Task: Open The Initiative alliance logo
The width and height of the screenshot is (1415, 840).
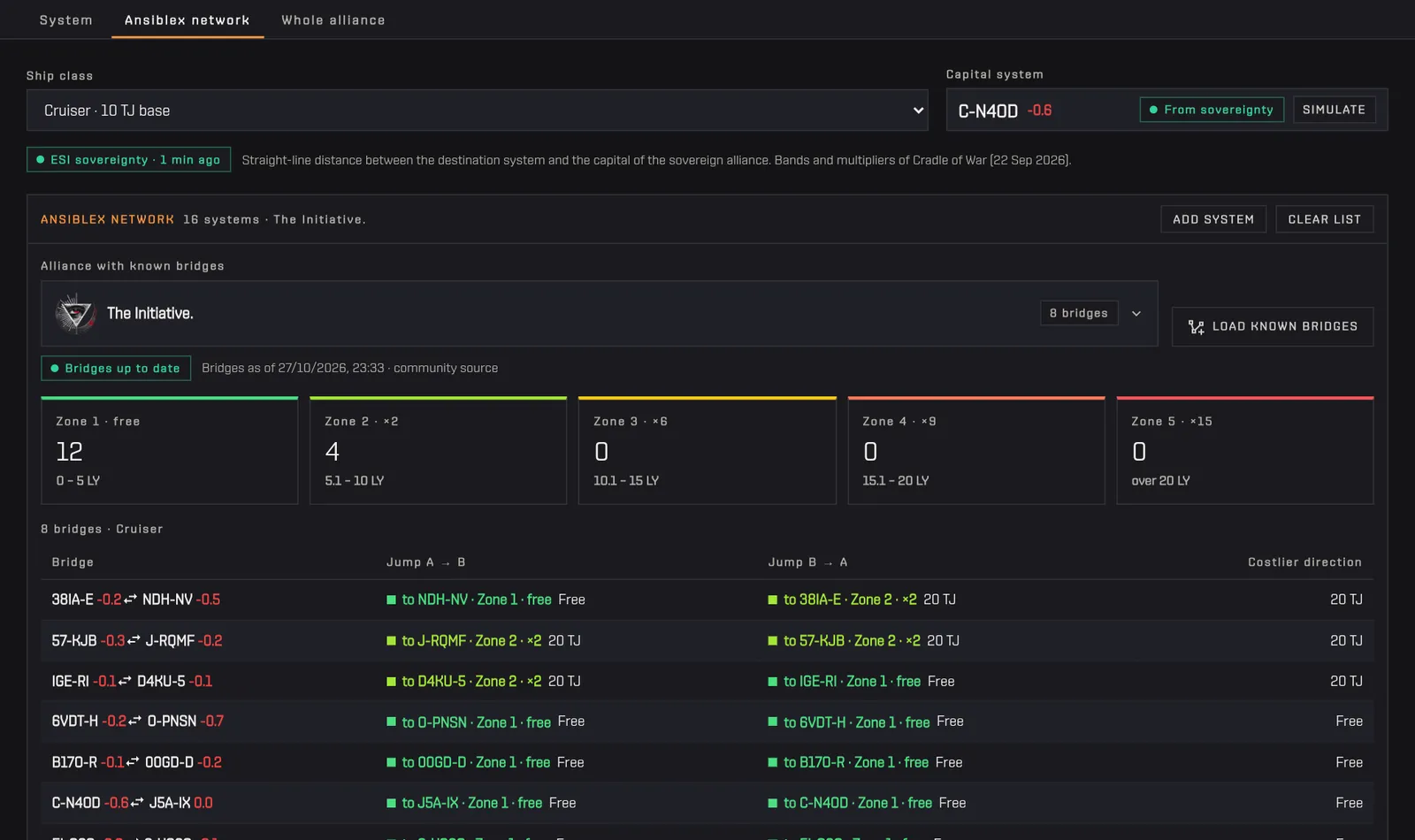Action: 75,313
